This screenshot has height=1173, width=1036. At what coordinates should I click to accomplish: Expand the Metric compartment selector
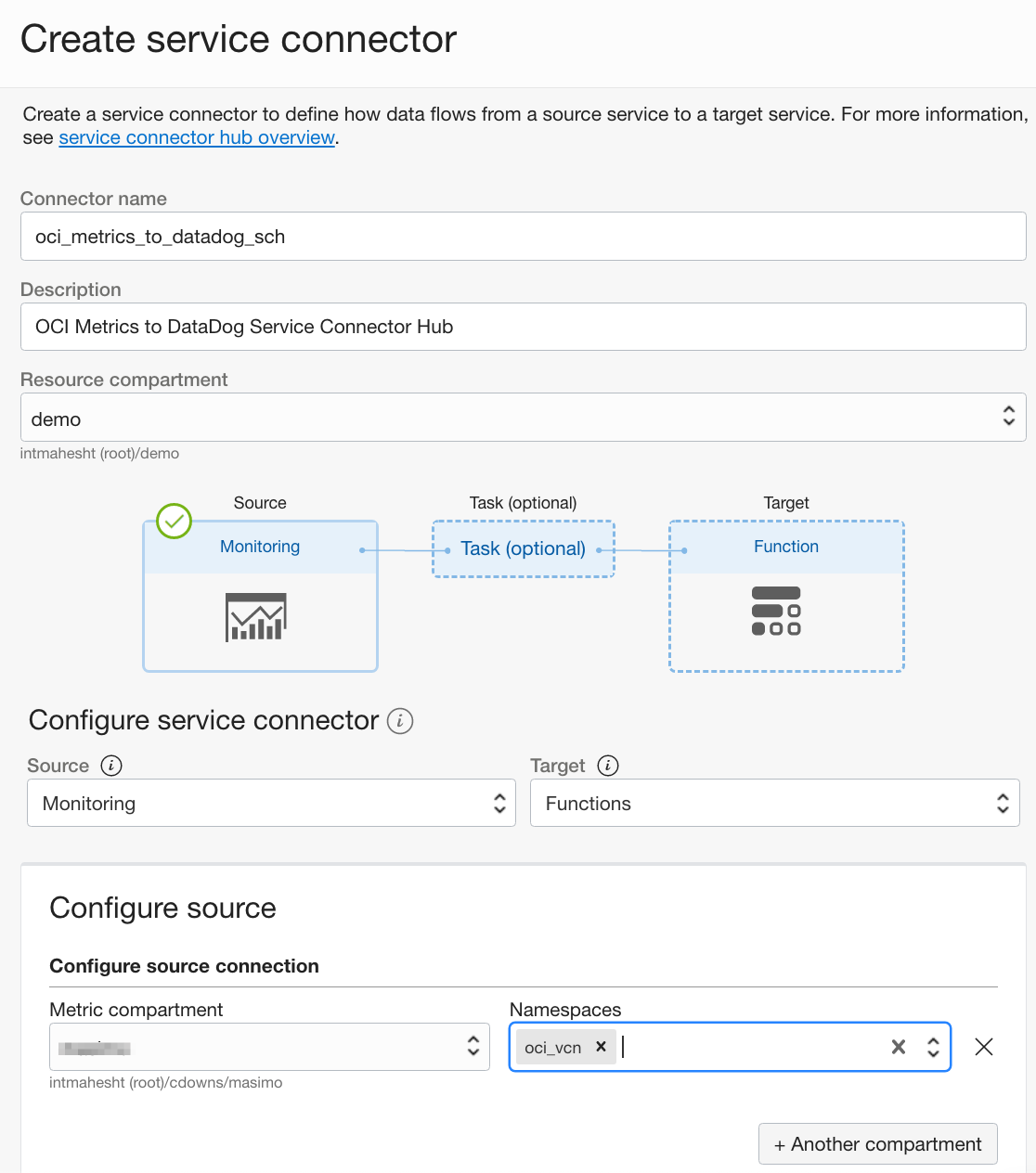[473, 1046]
